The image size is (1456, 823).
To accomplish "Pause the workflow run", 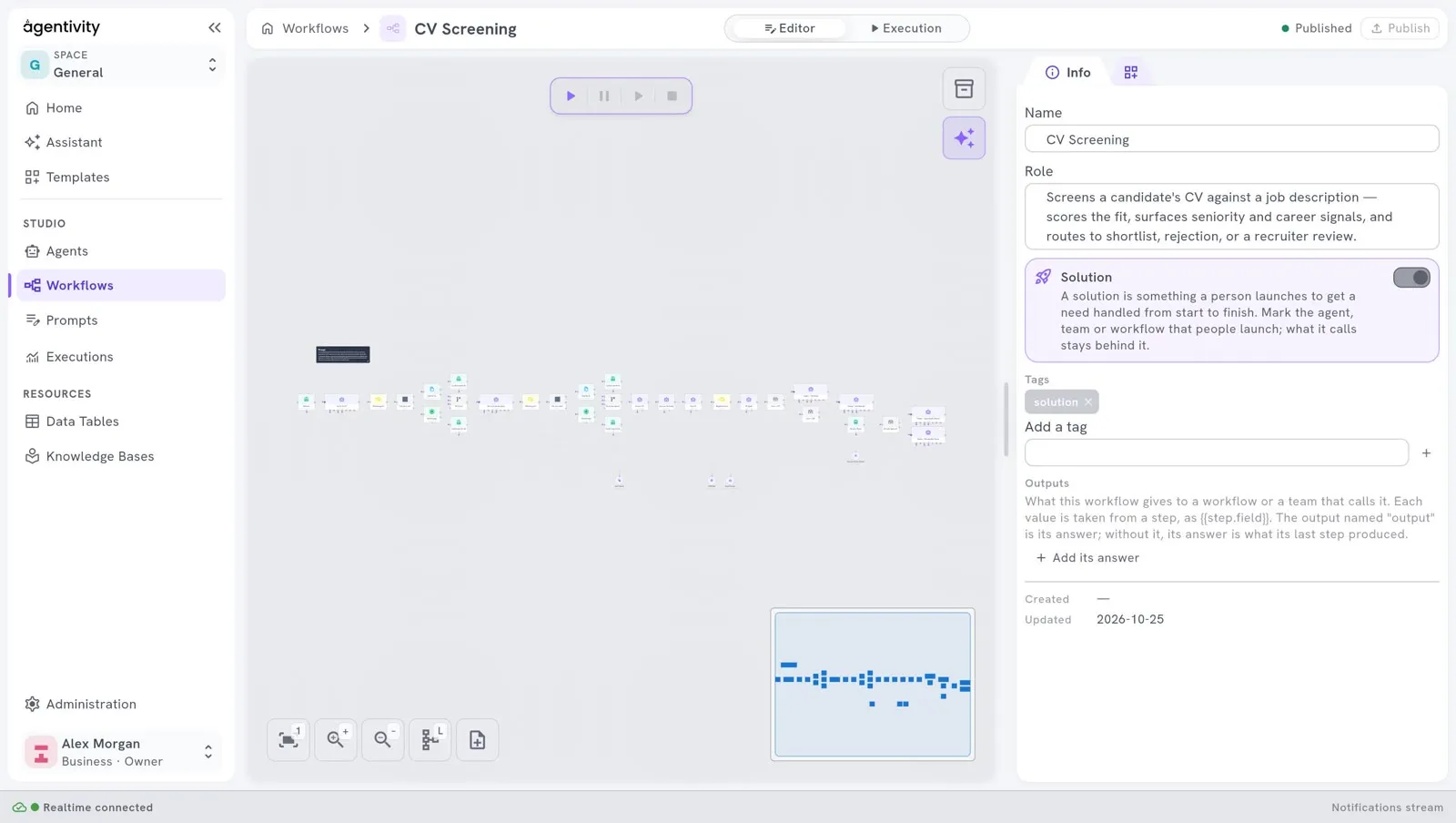I will click(604, 96).
